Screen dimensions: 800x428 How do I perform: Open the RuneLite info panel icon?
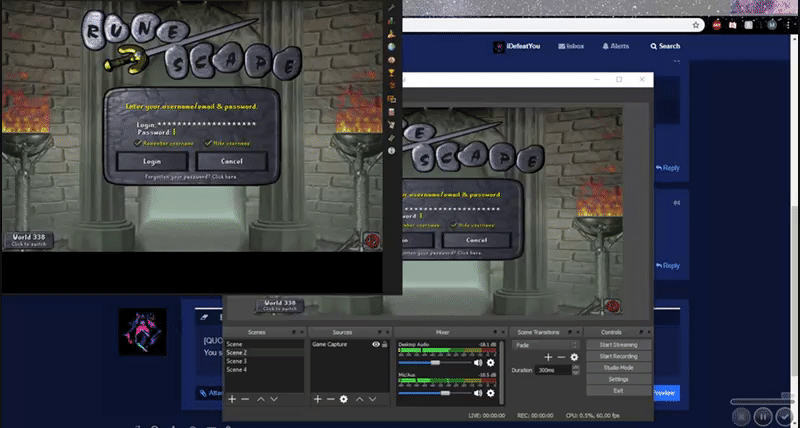[391, 151]
